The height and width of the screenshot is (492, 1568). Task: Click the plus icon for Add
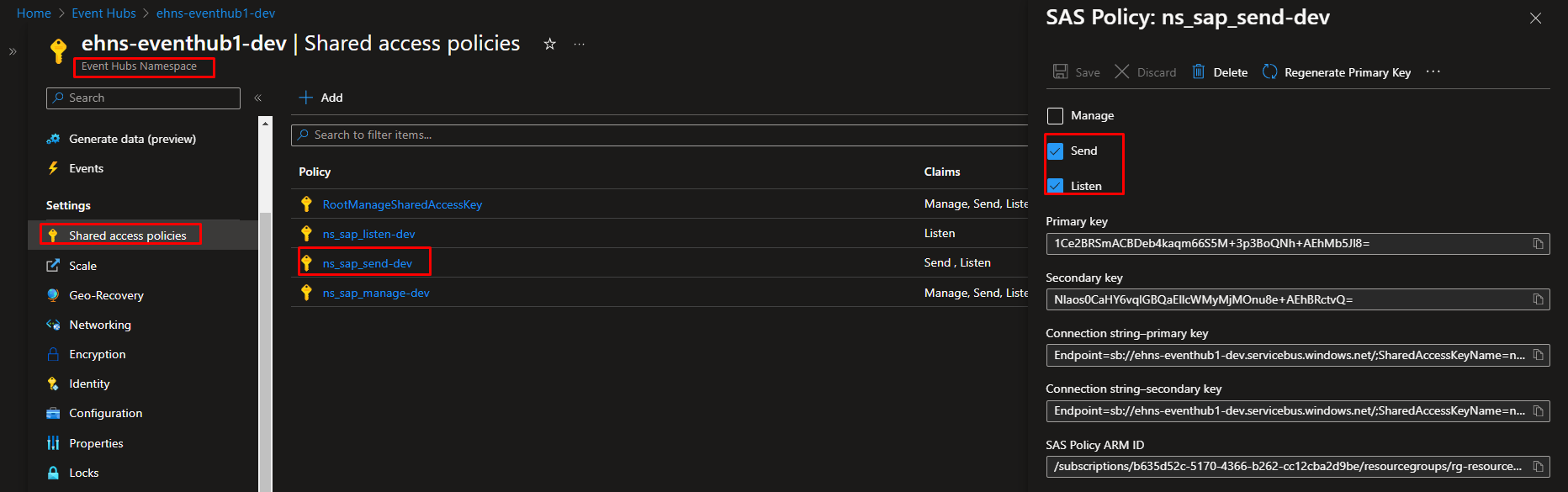[306, 98]
